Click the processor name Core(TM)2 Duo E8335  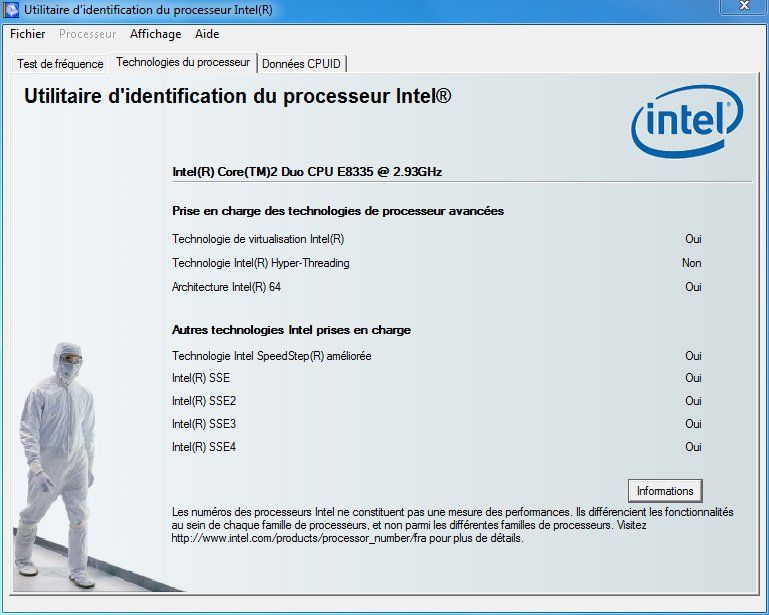(x=307, y=172)
